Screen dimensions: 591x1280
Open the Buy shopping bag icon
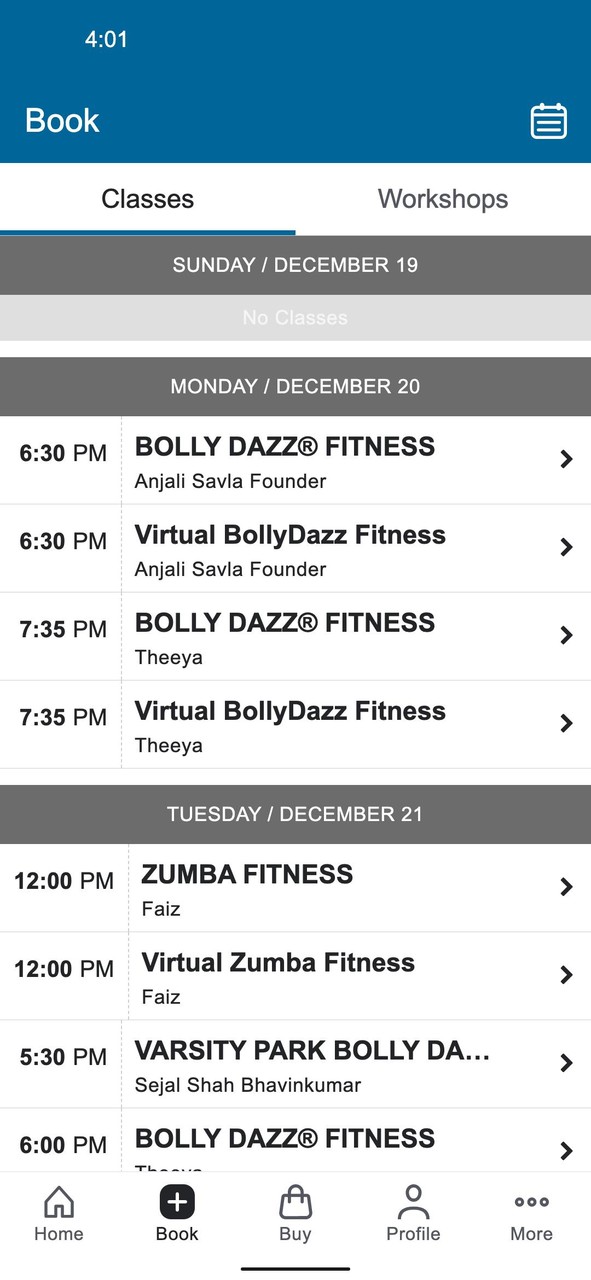pyautogui.click(x=295, y=1204)
